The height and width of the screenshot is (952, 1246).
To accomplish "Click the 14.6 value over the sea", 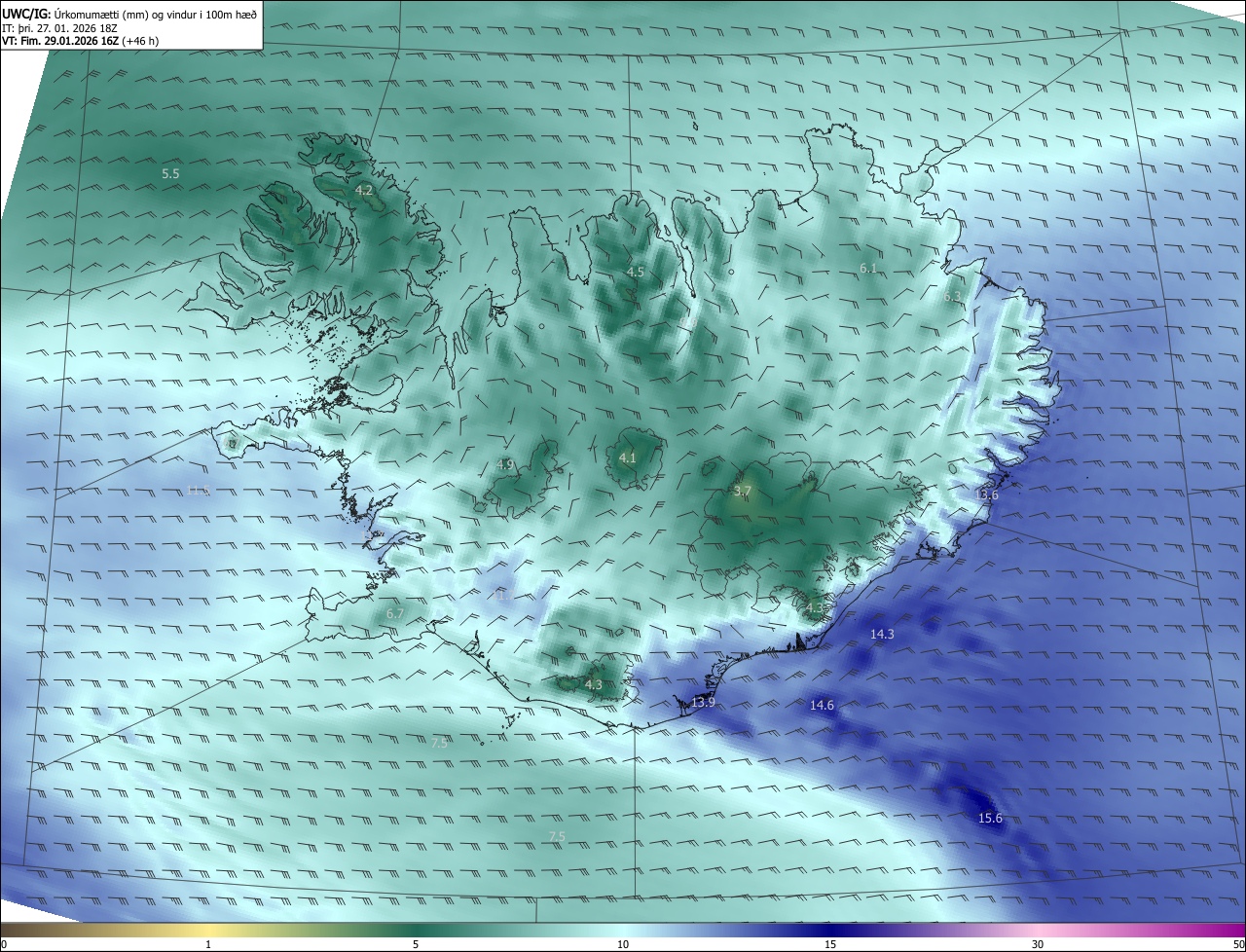I will tap(822, 706).
